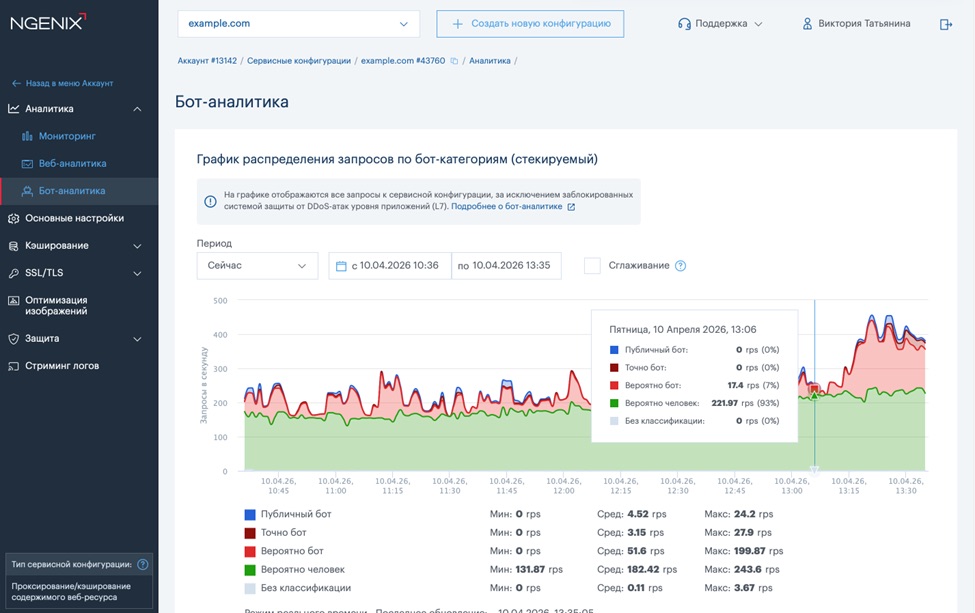Viewport: 975px width, 613px height.
Task: Click the Вероятно бот red color swatch
Action: pos(250,551)
